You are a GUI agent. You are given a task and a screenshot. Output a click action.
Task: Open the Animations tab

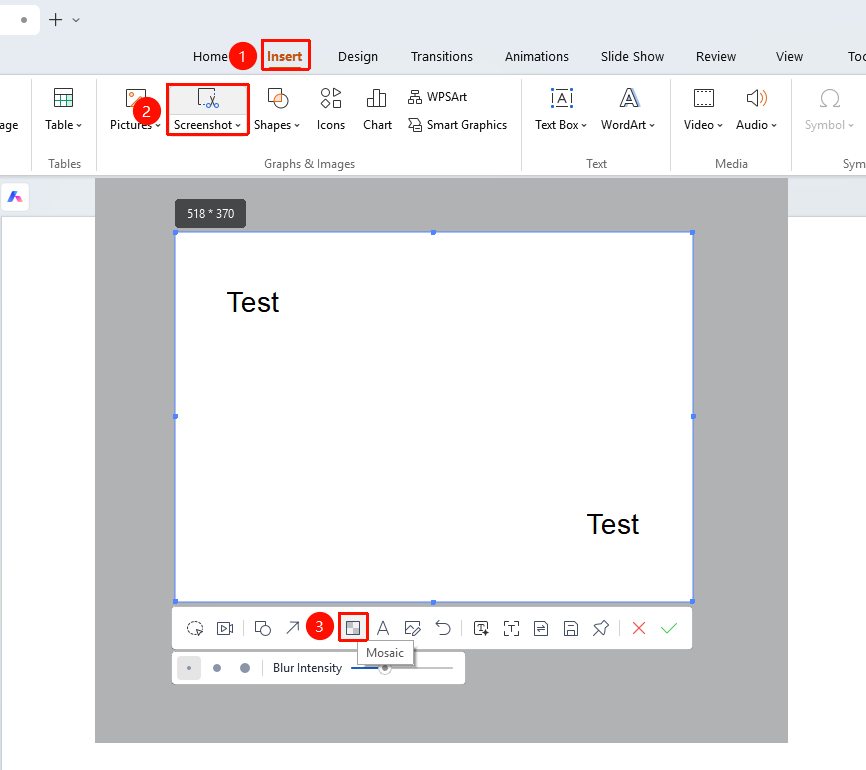[537, 56]
